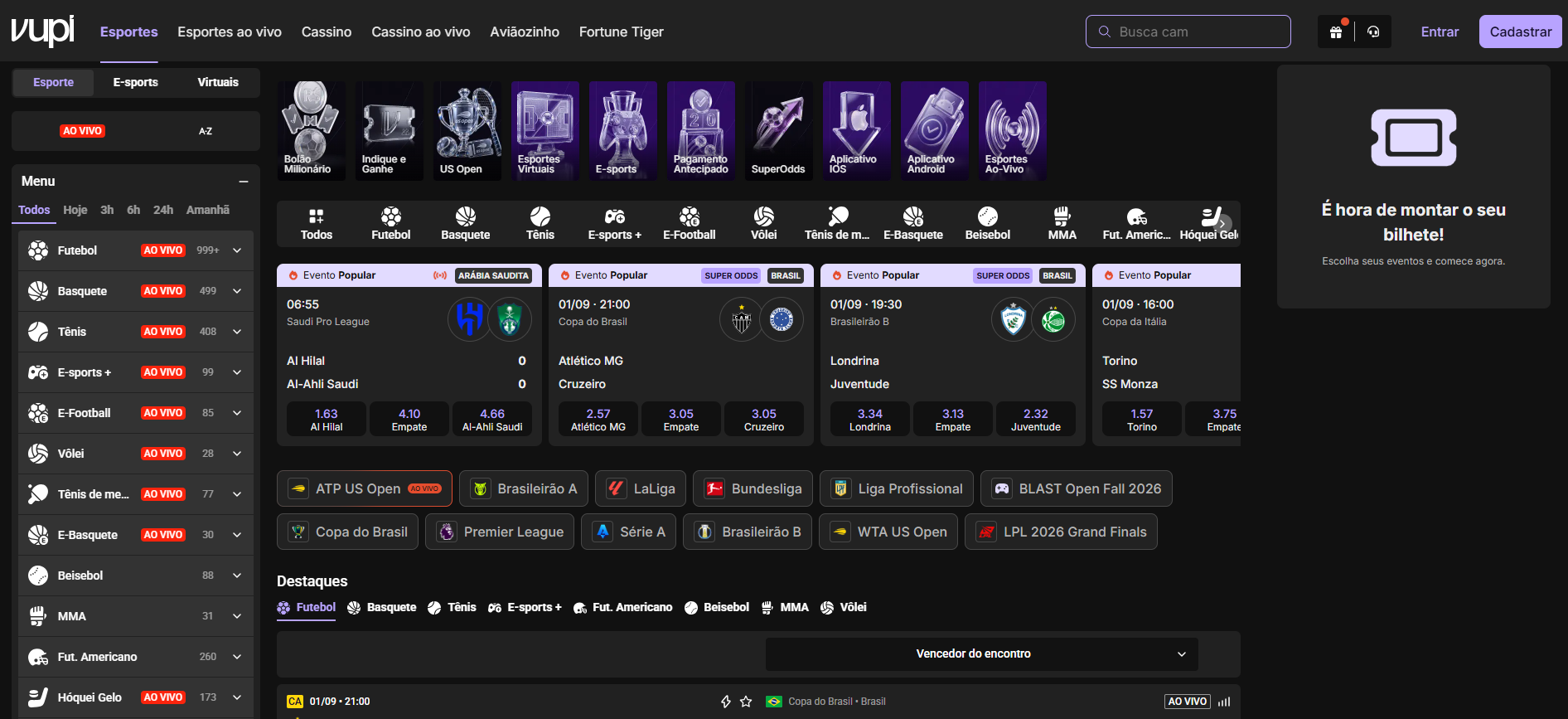Expand the Vôlei sidebar category
This screenshot has width=1568, height=719.
(x=237, y=454)
